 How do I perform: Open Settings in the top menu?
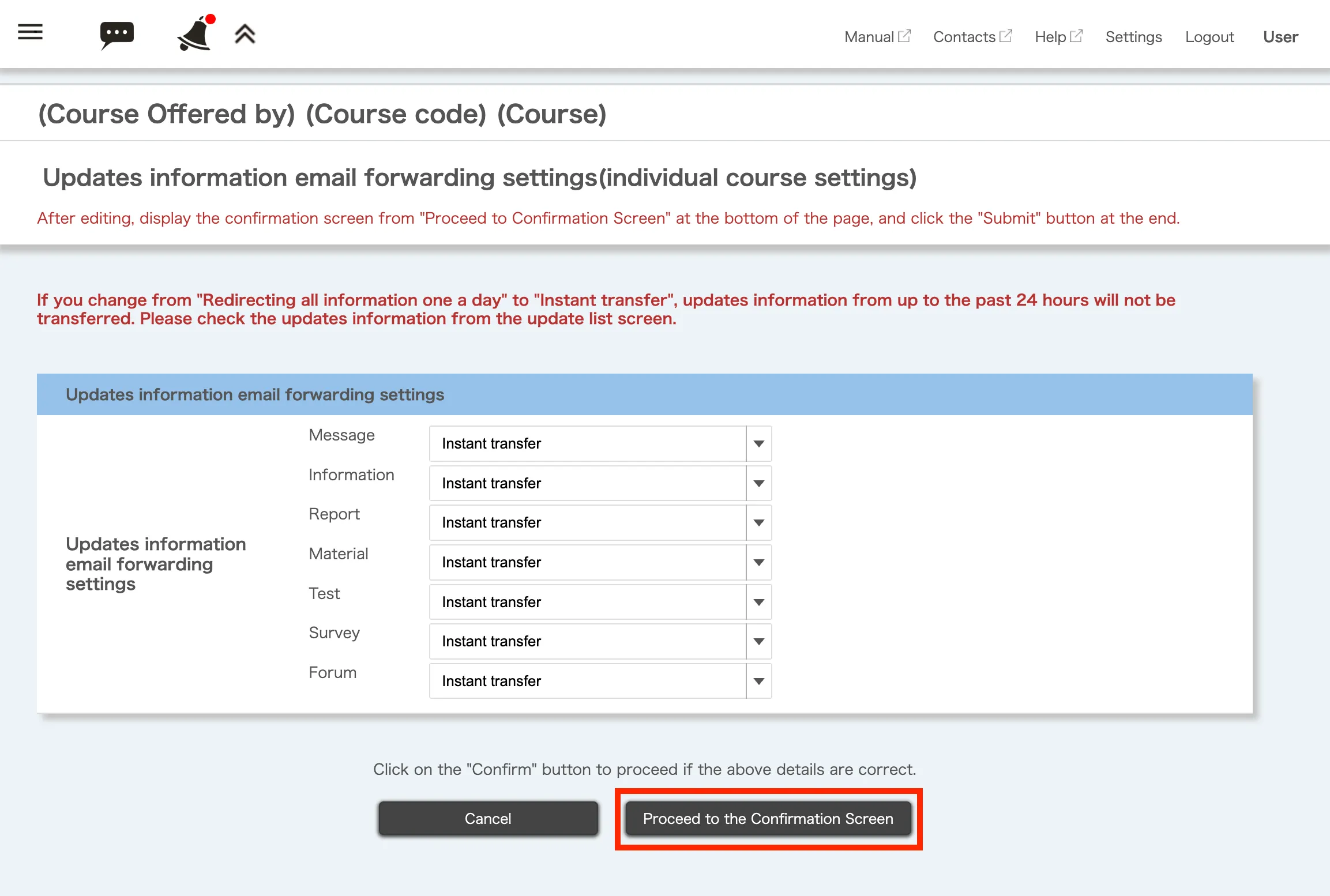tap(1133, 37)
